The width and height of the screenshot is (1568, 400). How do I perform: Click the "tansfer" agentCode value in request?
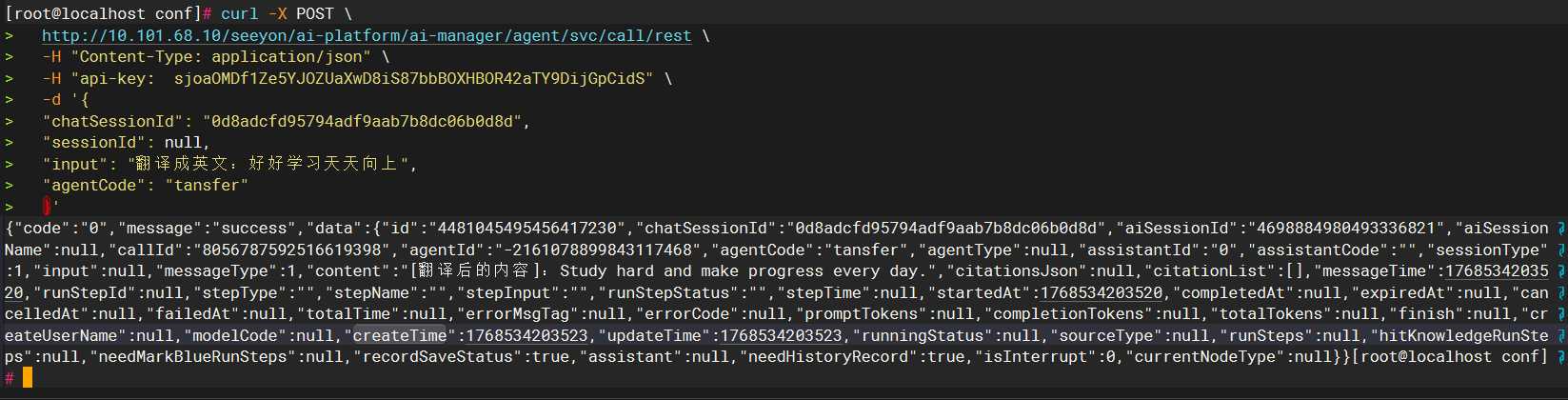pyautogui.click(x=207, y=185)
